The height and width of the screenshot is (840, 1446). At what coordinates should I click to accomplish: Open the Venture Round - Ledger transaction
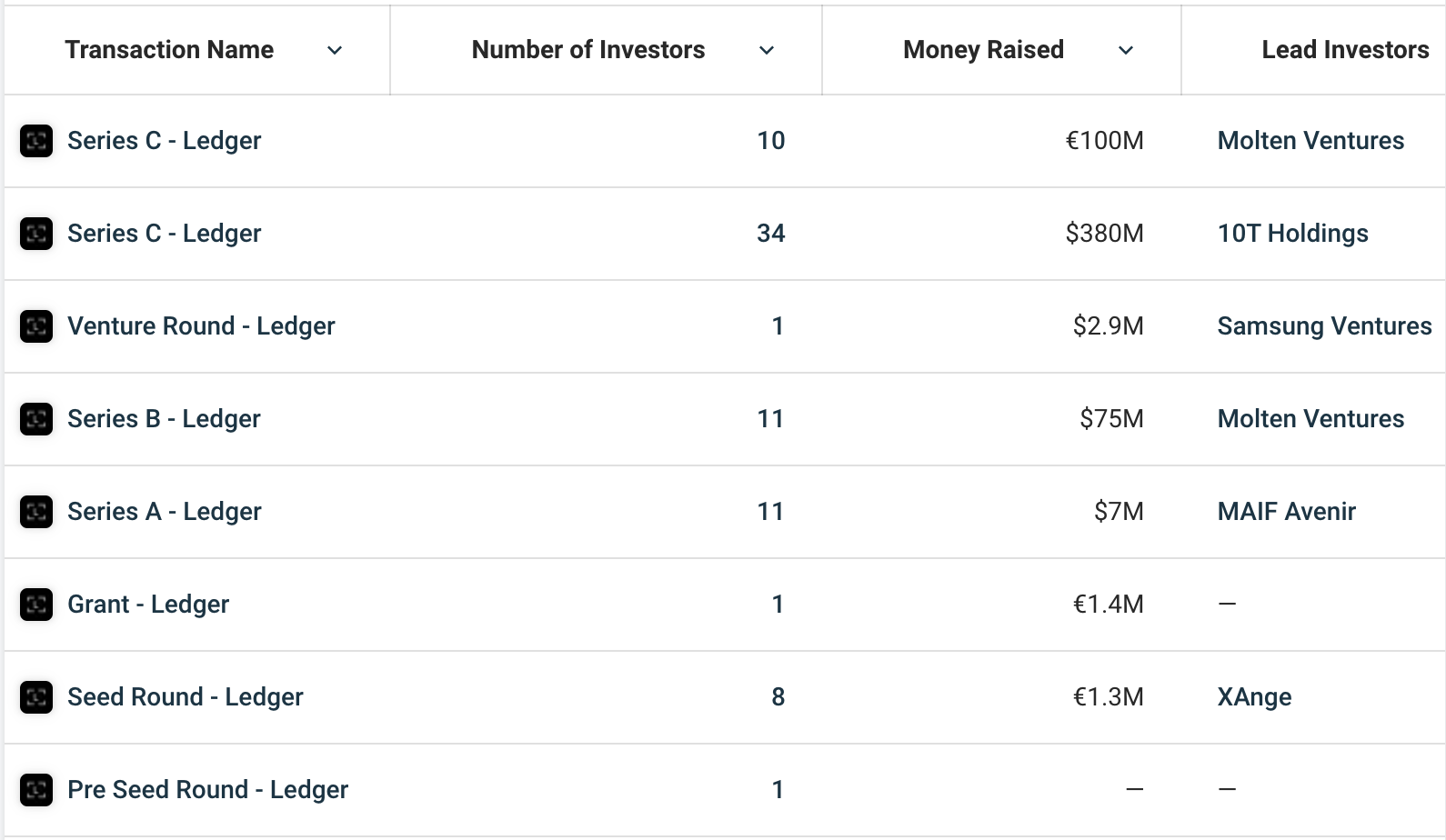(x=201, y=326)
